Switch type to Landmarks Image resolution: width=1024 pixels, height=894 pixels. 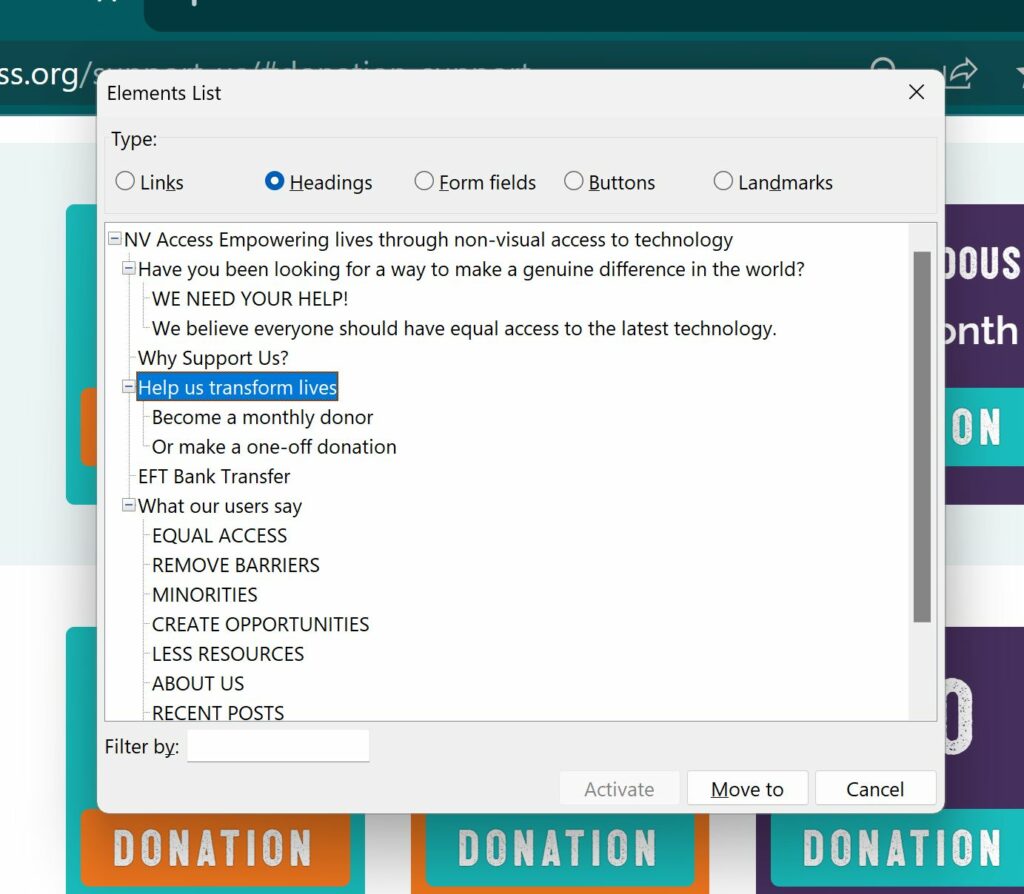coord(723,182)
